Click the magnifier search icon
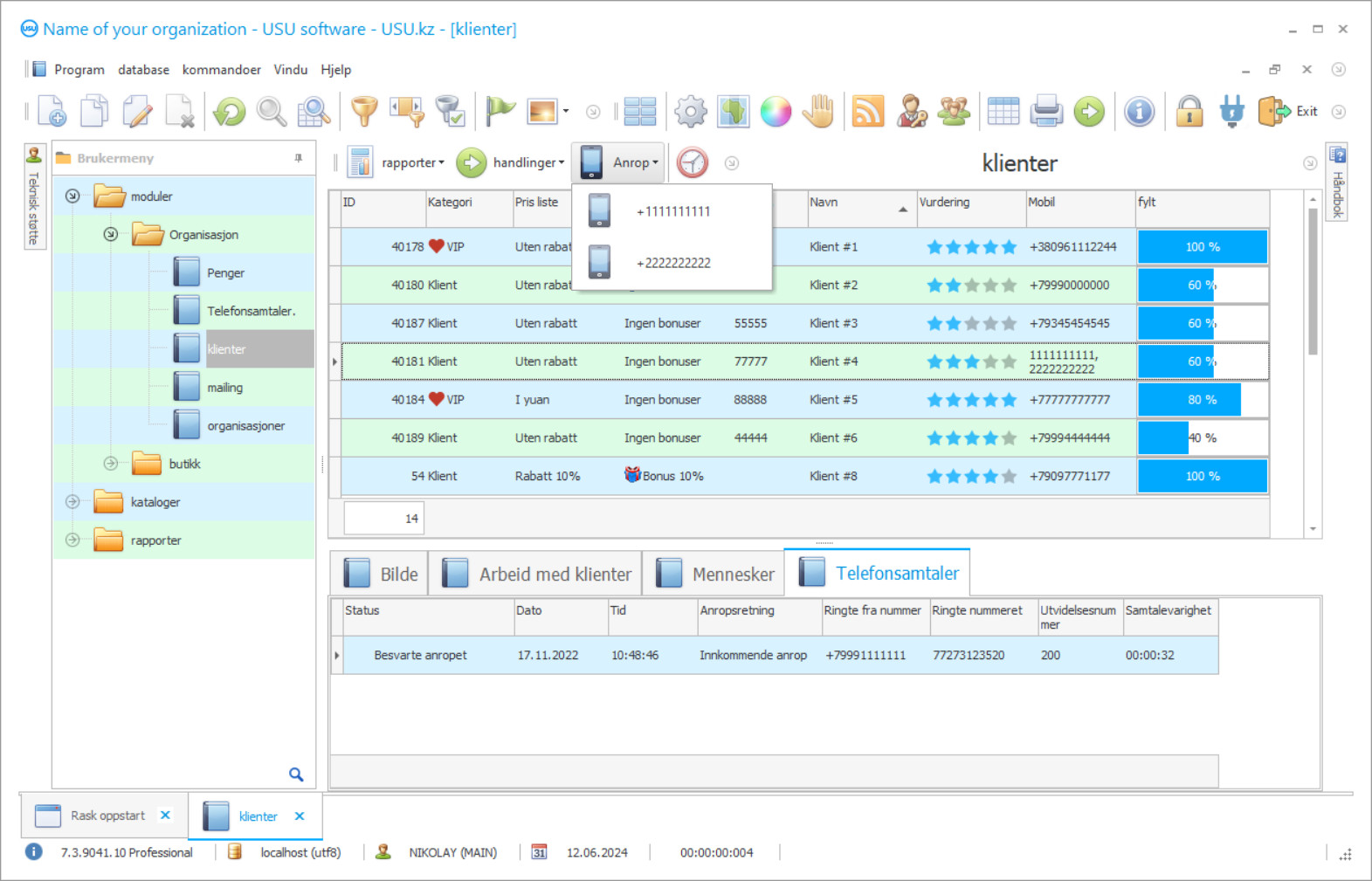This screenshot has width=1372, height=881. point(272,112)
